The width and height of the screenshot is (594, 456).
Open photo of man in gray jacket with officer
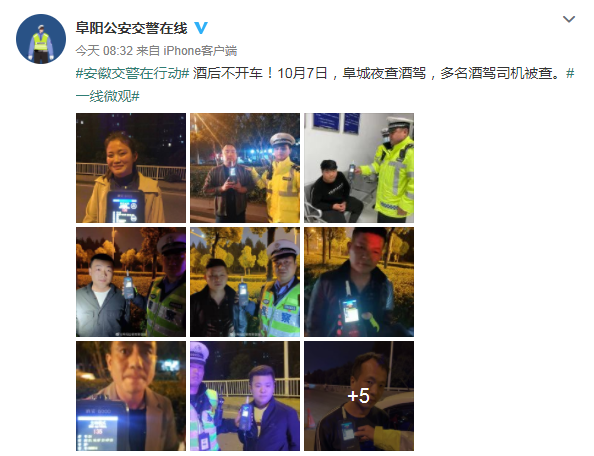click(131, 282)
